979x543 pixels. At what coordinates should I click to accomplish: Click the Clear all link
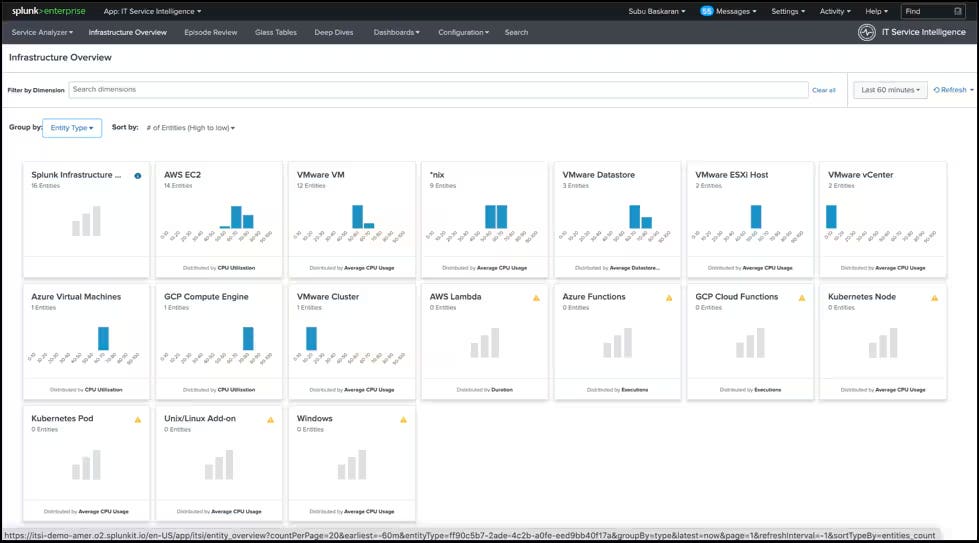[823, 90]
